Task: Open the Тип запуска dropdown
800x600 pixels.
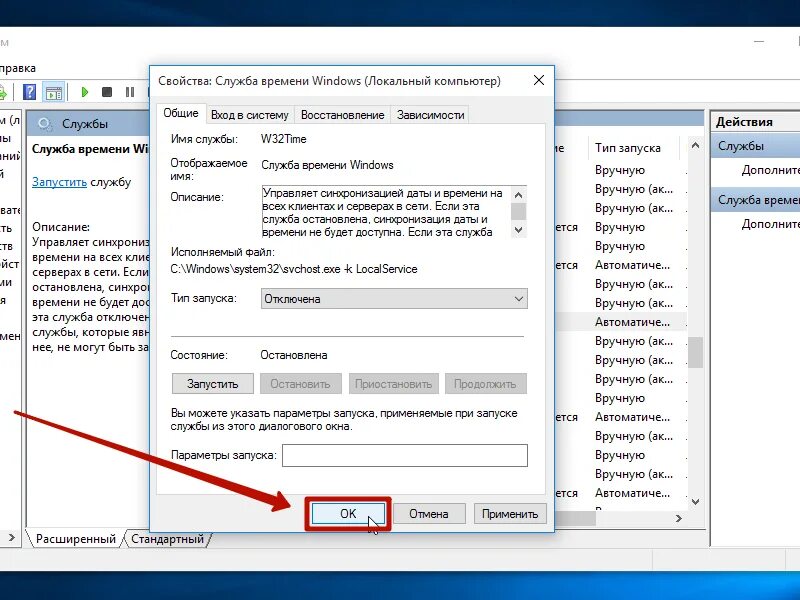Action: 394,299
